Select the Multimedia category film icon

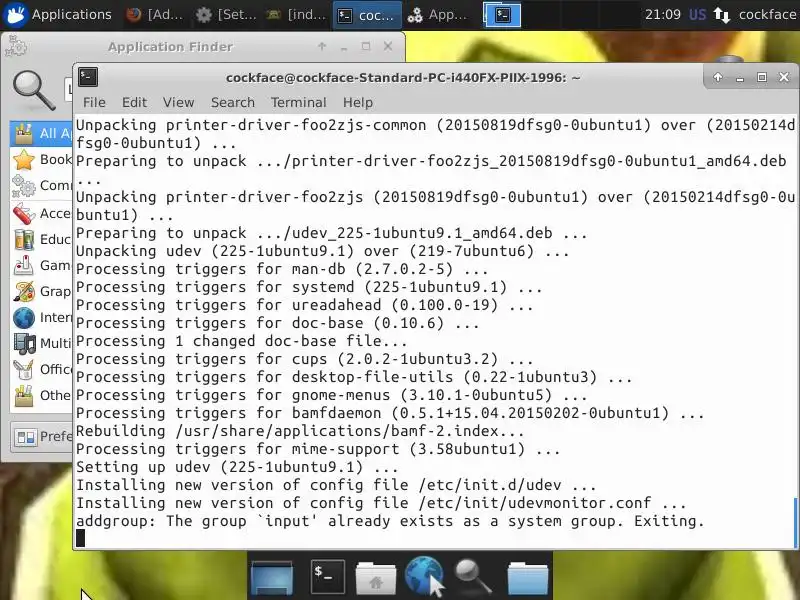pos(24,343)
